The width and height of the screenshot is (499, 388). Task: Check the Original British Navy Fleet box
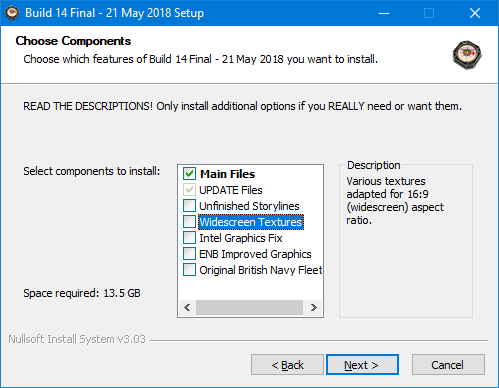pyautogui.click(x=189, y=270)
